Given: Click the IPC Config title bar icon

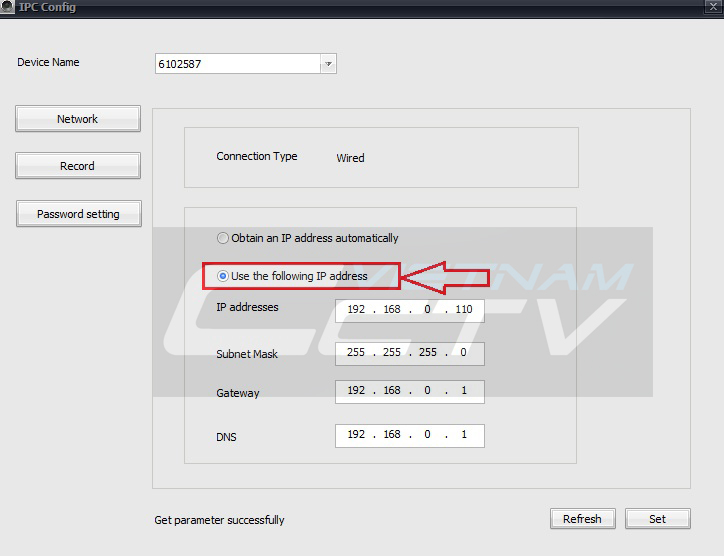Looking at the screenshot, I should [8, 7].
